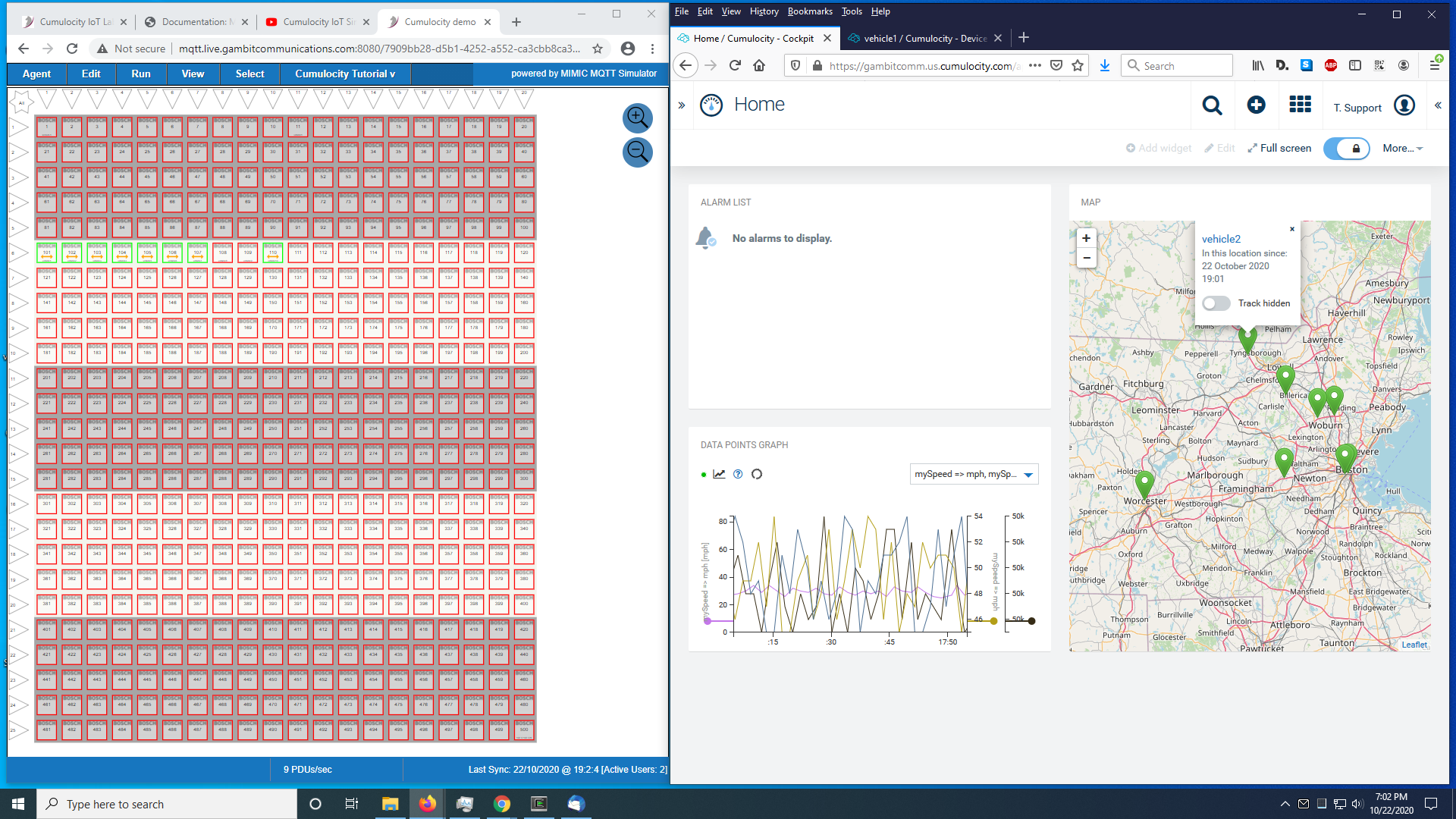This screenshot has height=819, width=1456.
Task: Expand the Cockpit left navigator chevrons
Action: 681,105
